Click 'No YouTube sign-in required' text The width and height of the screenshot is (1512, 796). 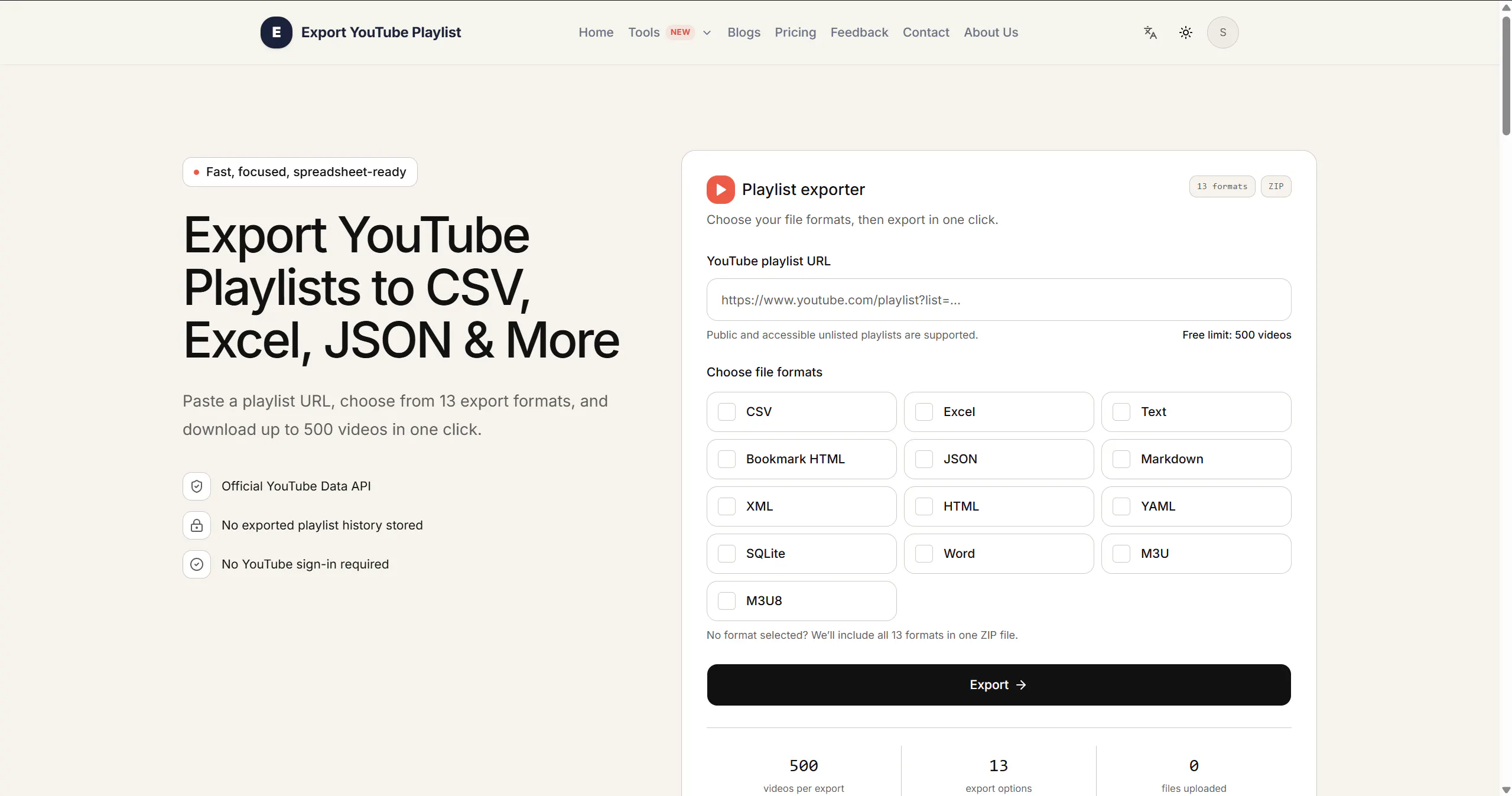[x=305, y=564]
